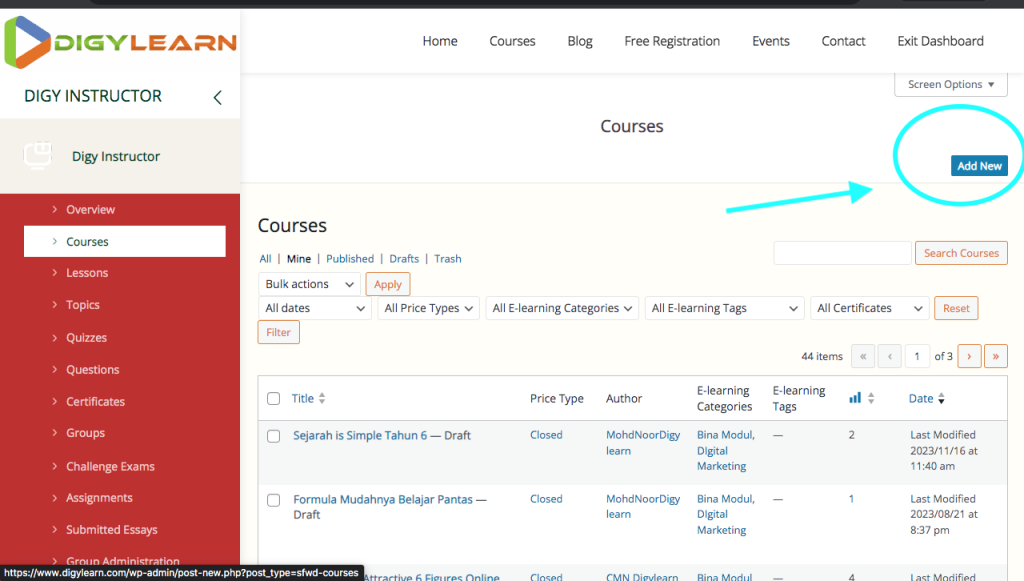Screen dimensions: 1024x581
Task: Click the current page number field
Action: coord(917,356)
